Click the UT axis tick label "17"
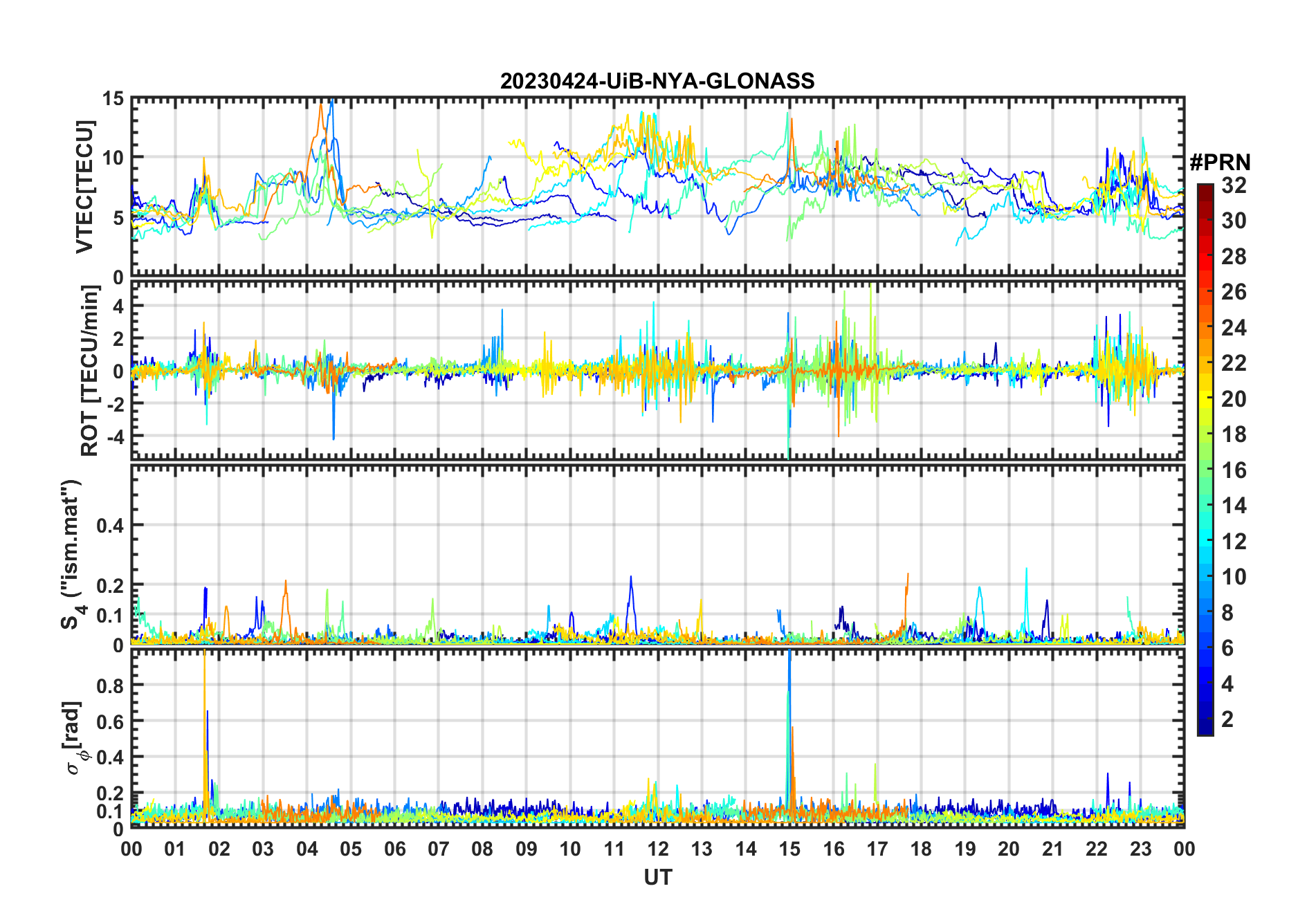 pos(877,849)
